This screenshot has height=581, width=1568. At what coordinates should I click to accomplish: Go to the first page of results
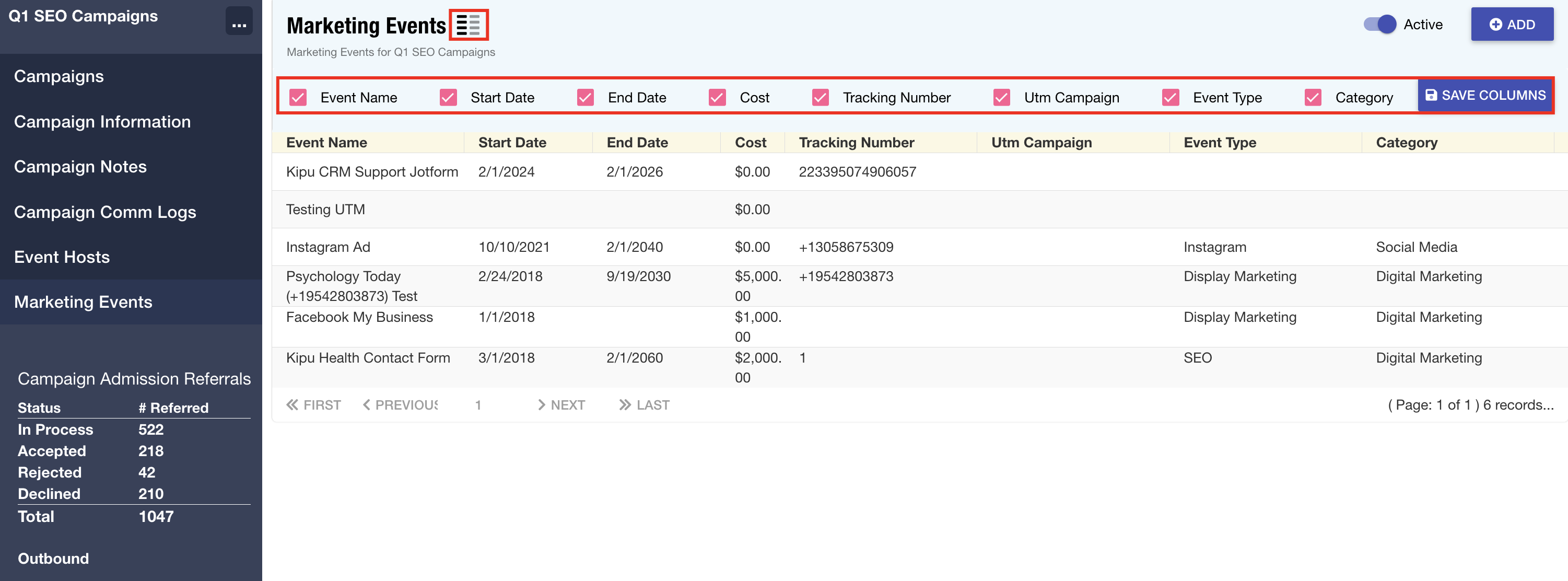click(313, 405)
